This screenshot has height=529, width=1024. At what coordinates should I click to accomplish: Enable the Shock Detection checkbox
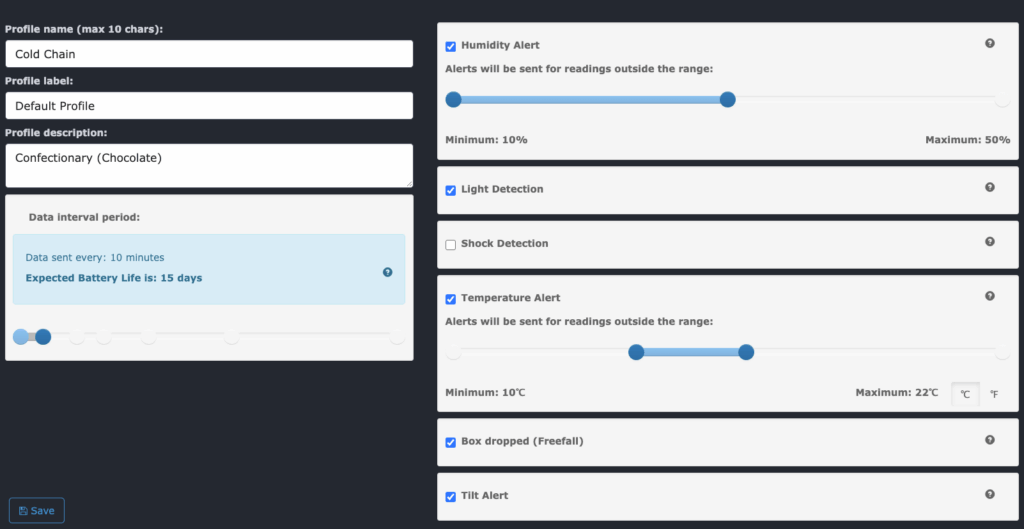[x=451, y=244]
